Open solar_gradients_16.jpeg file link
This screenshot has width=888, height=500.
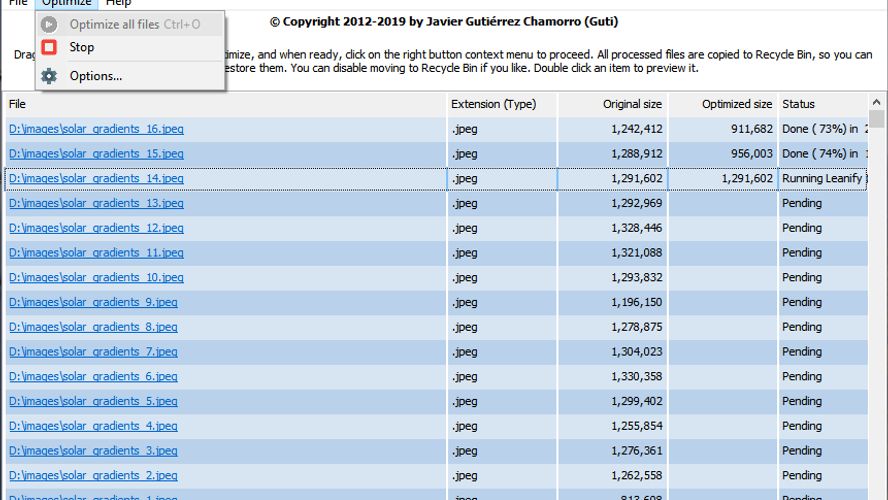pyautogui.click(x=96, y=129)
